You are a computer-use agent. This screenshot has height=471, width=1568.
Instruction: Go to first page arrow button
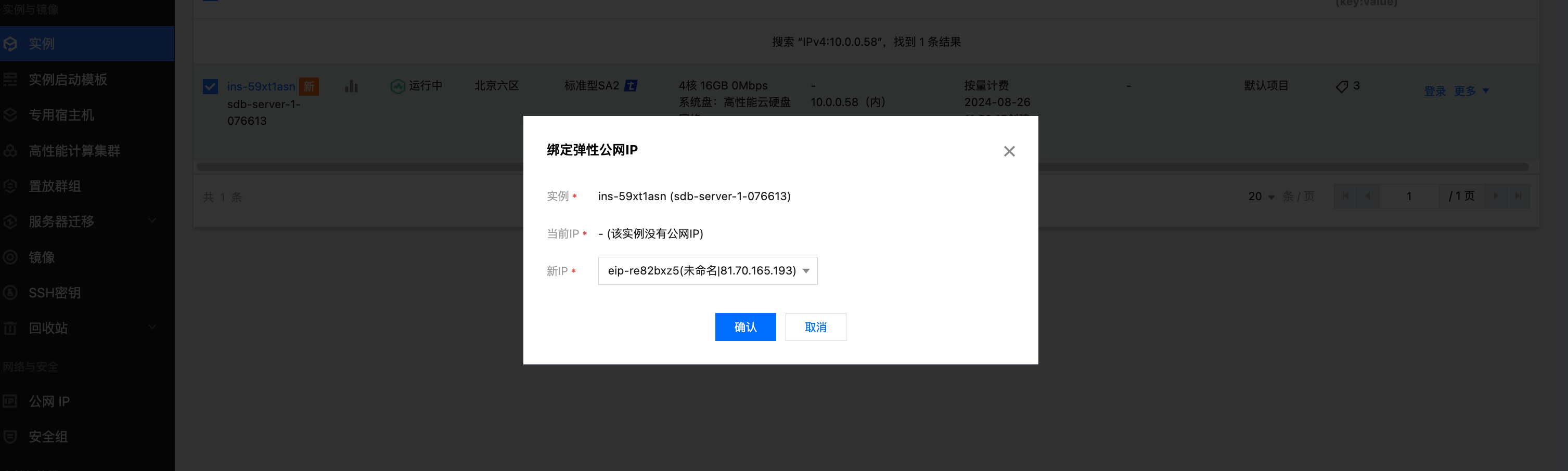point(1345,196)
